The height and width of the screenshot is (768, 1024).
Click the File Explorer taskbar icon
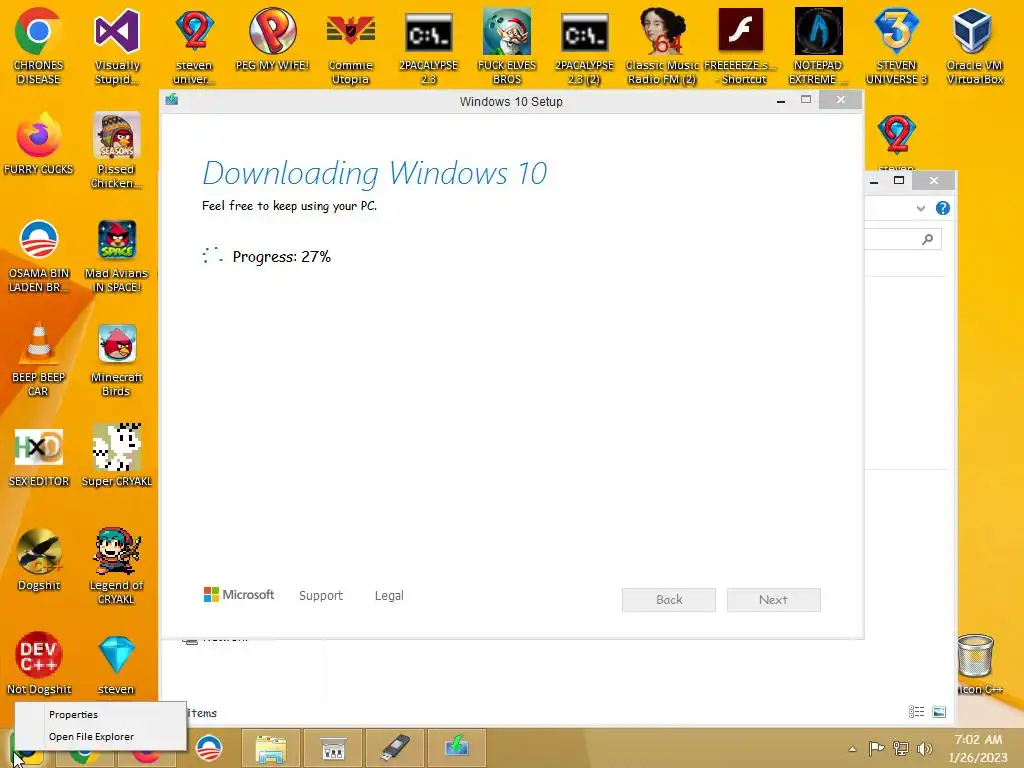pyautogui.click(x=271, y=748)
